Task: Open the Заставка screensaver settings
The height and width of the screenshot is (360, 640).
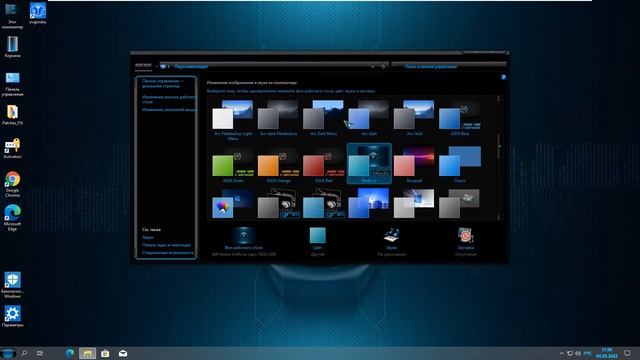Action: (466, 241)
